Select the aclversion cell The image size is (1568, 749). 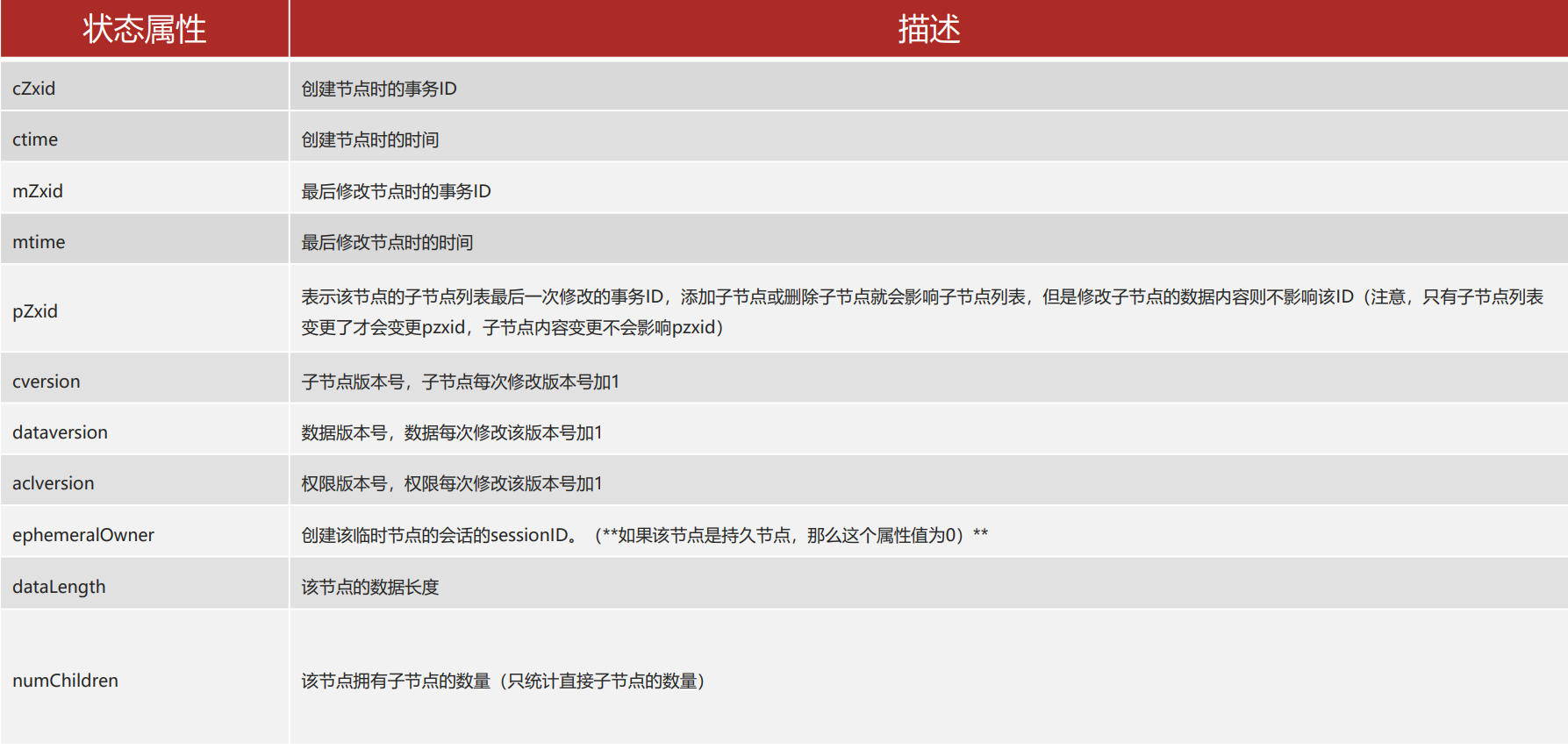point(145,480)
